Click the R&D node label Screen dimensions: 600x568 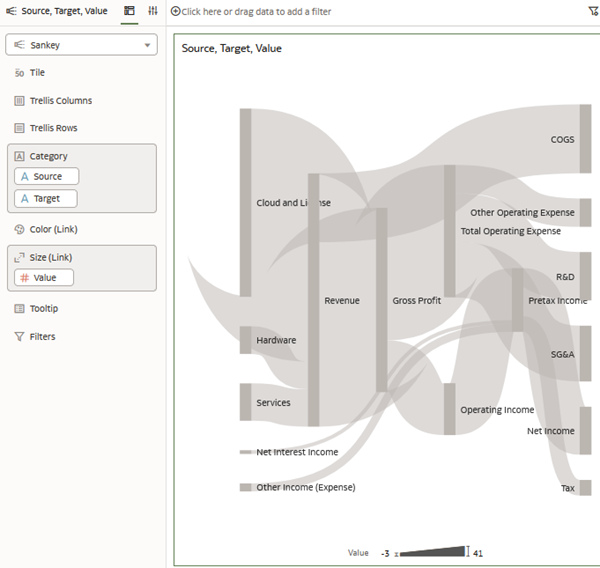(x=565, y=277)
